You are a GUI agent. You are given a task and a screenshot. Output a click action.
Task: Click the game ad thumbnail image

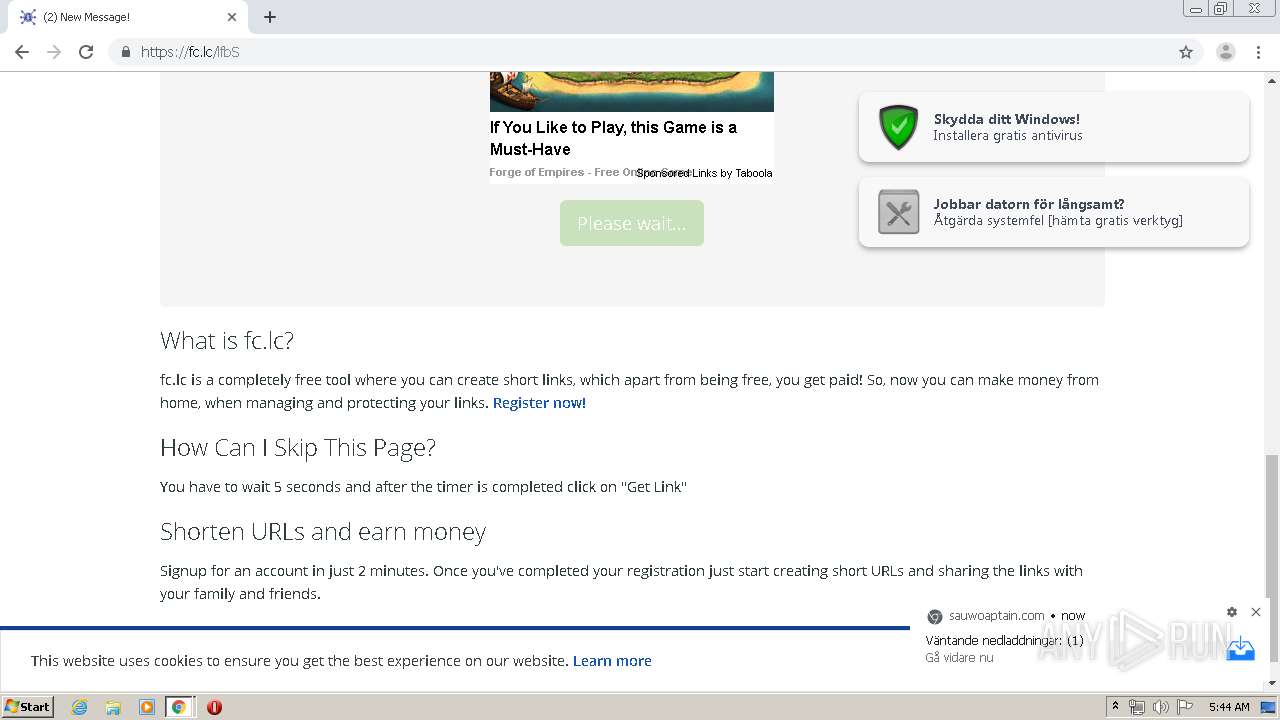632,91
